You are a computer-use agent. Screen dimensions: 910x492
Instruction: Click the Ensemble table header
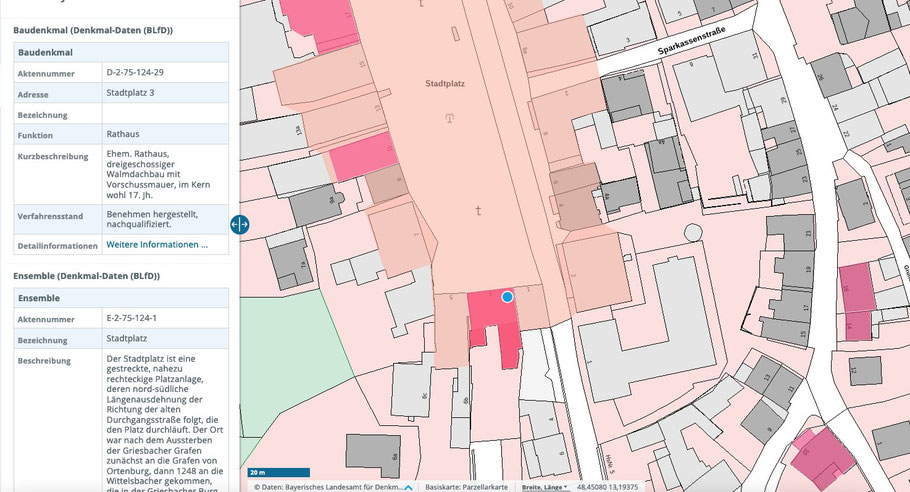[x=121, y=298]
